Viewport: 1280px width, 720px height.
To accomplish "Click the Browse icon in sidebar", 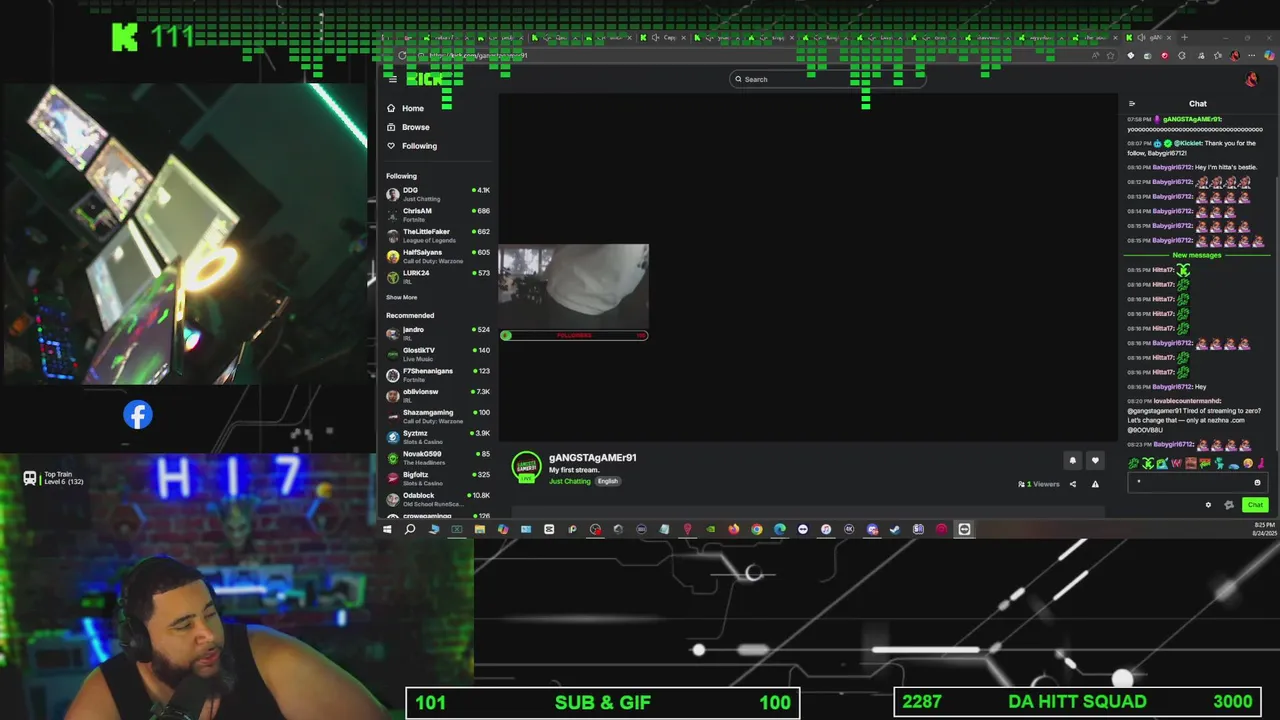I will [391, 127].
